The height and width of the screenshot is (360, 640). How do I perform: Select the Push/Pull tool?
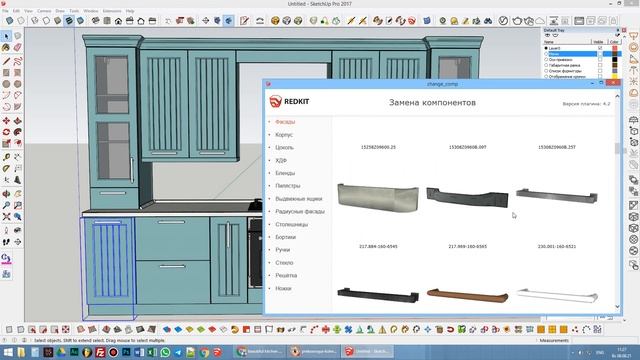tap(18, 121)
